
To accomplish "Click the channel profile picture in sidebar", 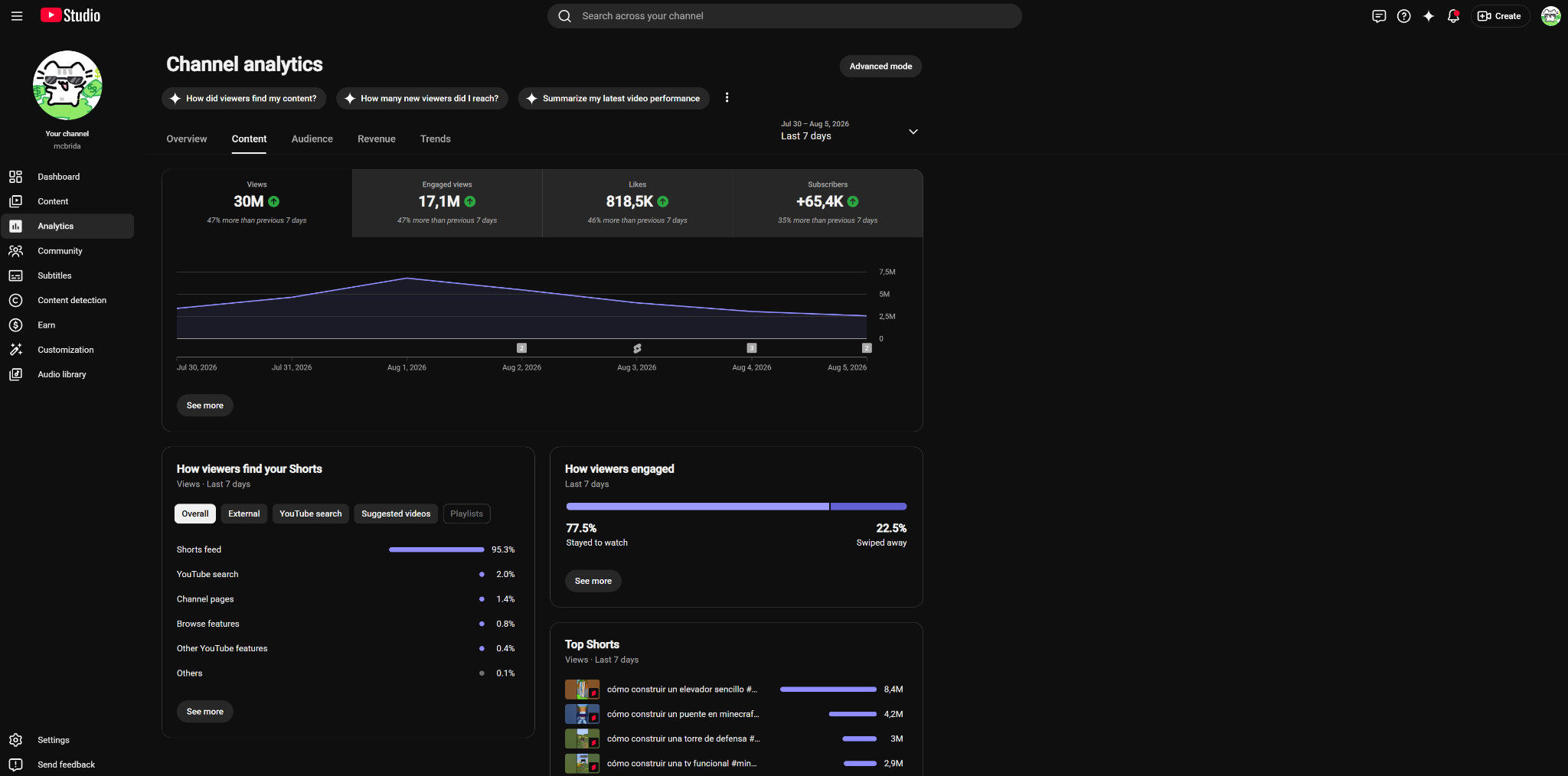I will [67, 85].
